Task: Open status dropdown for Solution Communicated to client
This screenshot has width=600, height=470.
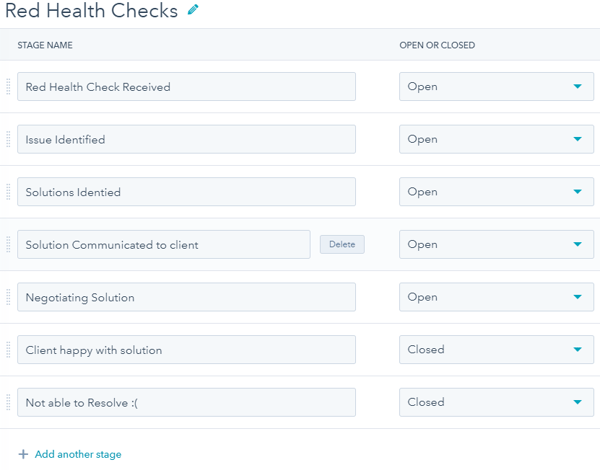Action: coord(496,245)
